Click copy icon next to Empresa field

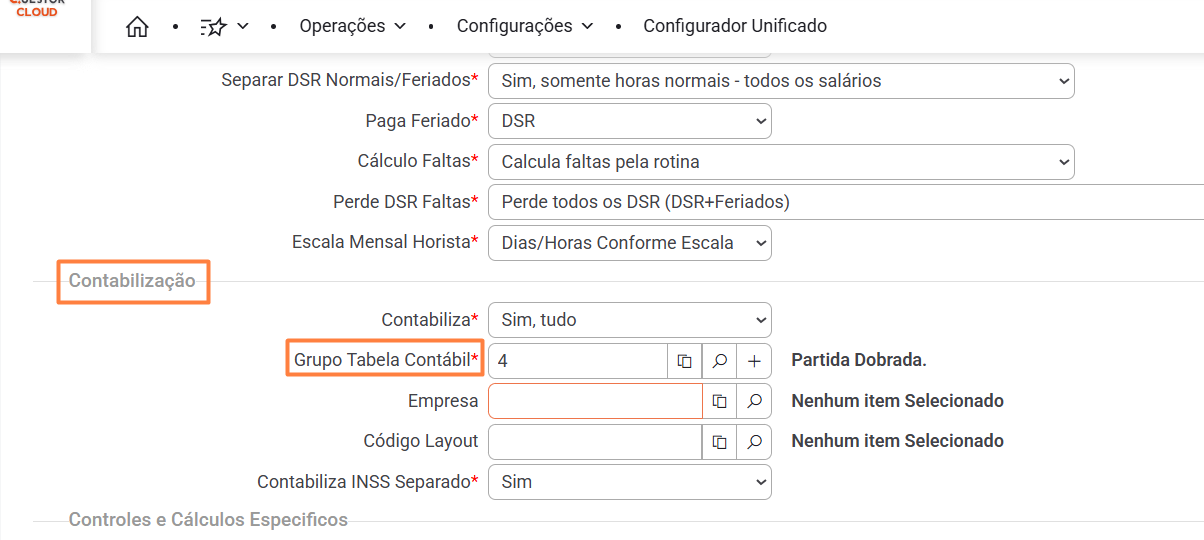pos(720,401)
